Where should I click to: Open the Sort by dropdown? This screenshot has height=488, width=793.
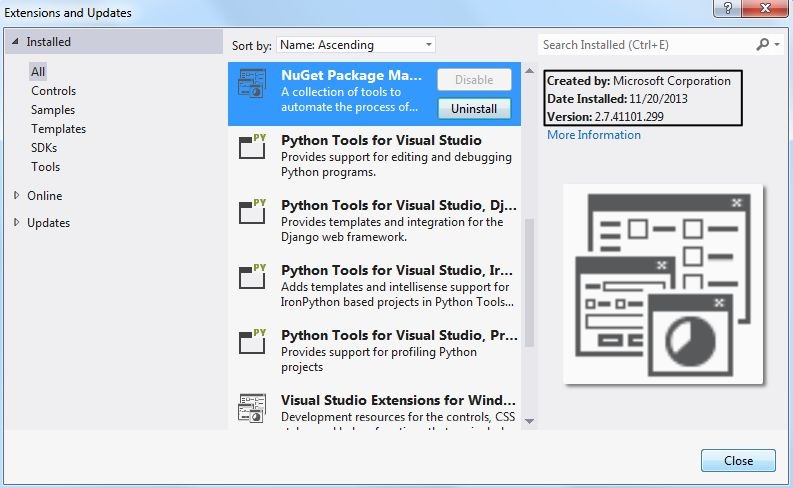(x=356, y=45)
